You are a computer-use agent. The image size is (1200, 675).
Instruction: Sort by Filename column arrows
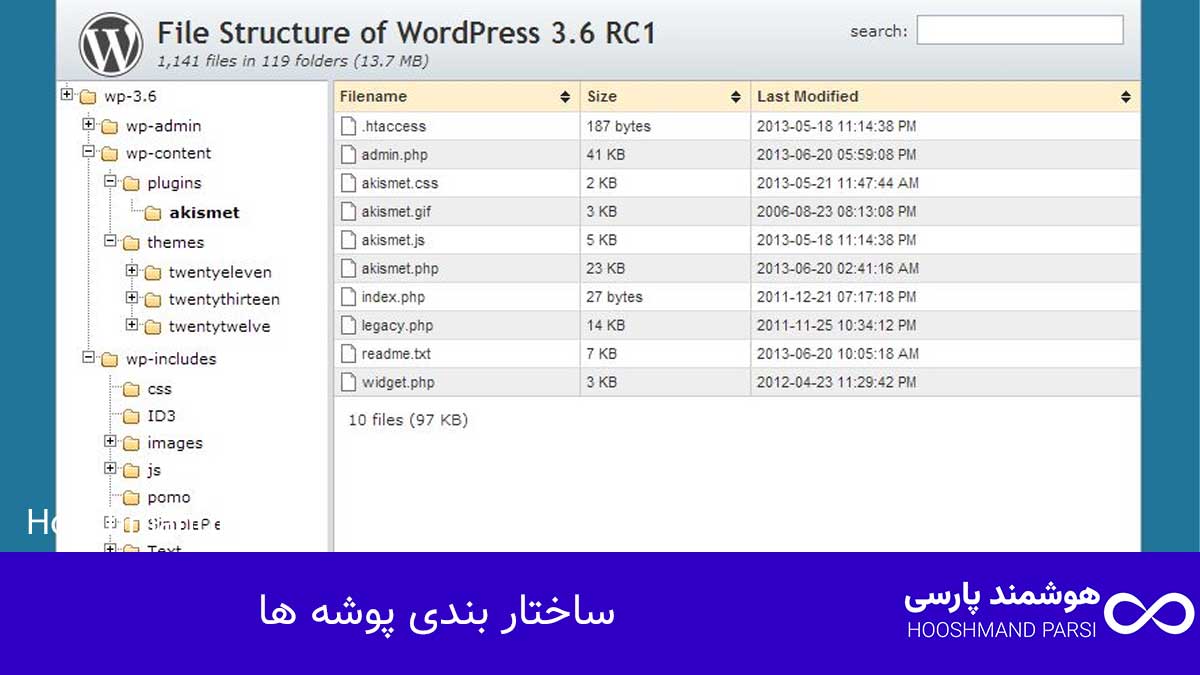[565, 97]
